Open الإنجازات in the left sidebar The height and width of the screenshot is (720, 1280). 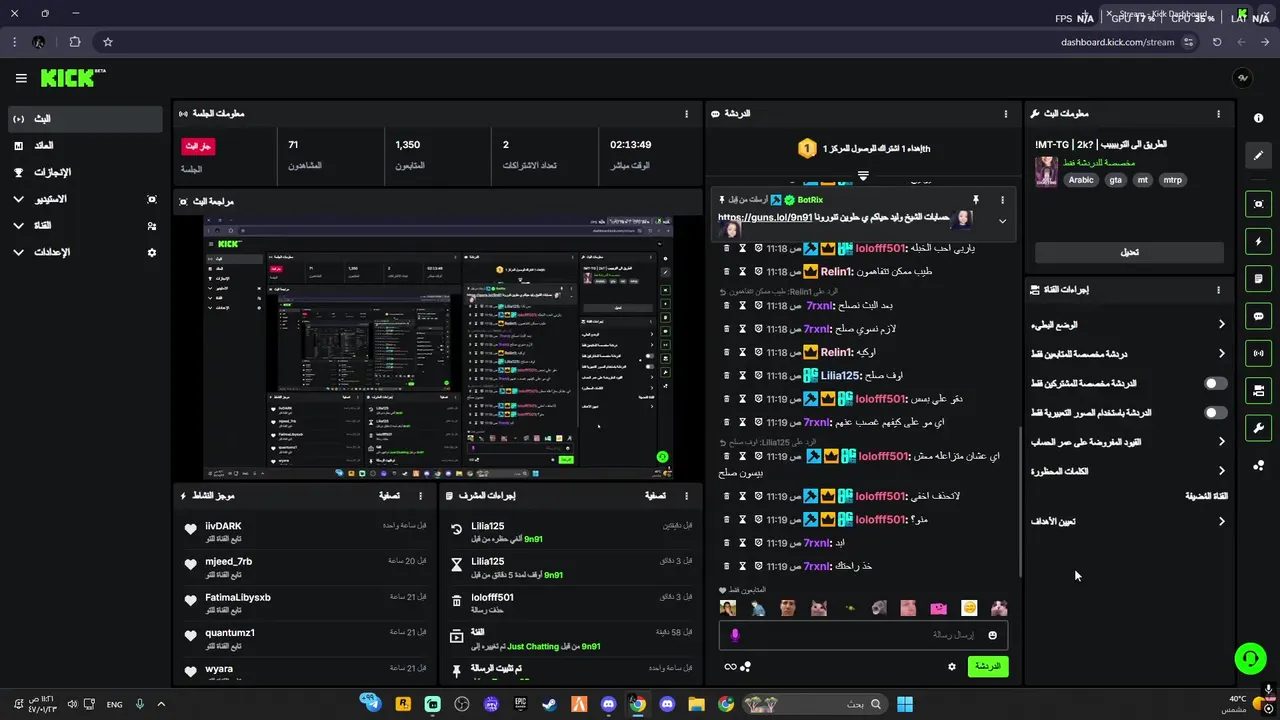[84, 172]
